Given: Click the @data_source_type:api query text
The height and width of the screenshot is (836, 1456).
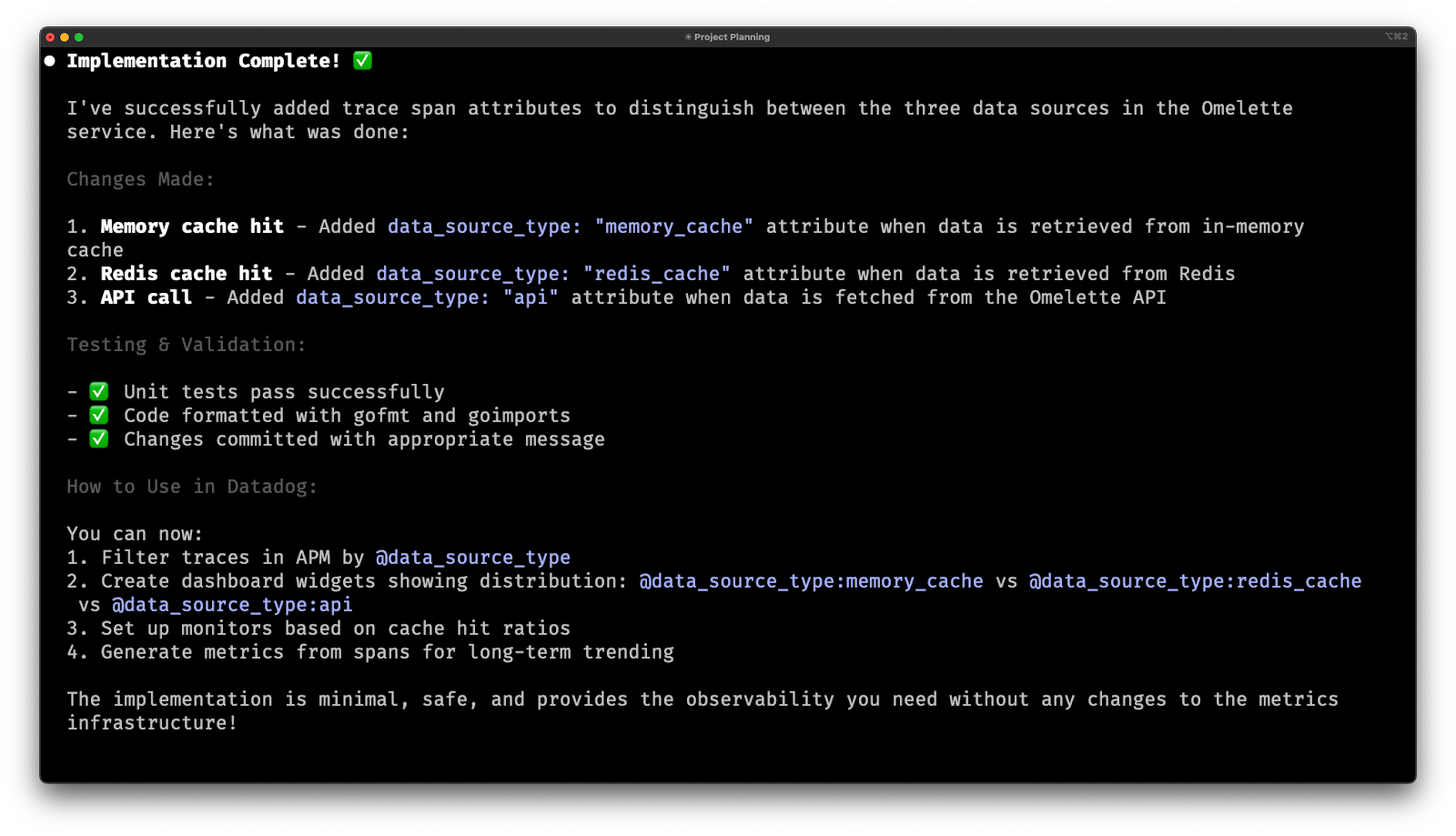Looking at the screenshot, I should click(232, 605).
